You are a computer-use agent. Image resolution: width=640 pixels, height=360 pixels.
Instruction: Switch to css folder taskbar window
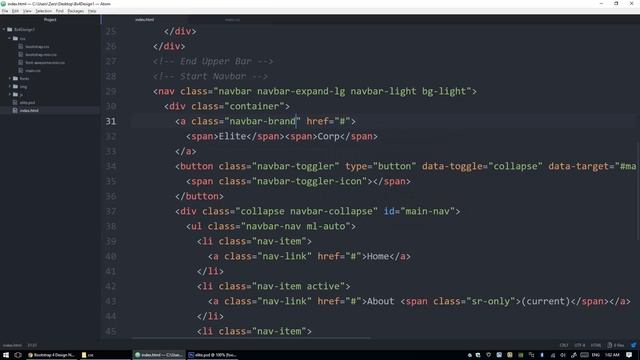105,355
